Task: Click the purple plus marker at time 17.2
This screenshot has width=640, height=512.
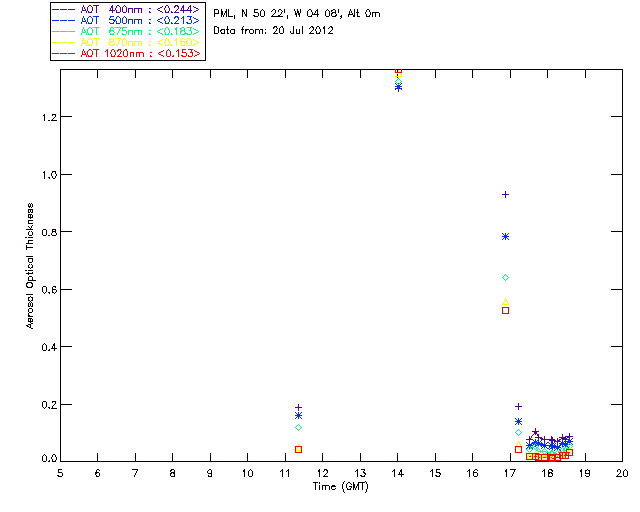Action: [518, 407]
